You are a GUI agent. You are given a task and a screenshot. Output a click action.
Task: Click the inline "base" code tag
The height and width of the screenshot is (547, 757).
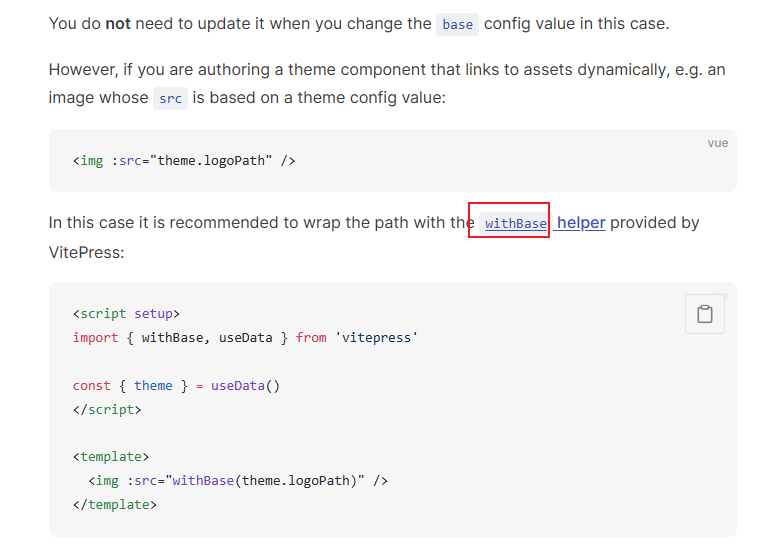[457, 24]
